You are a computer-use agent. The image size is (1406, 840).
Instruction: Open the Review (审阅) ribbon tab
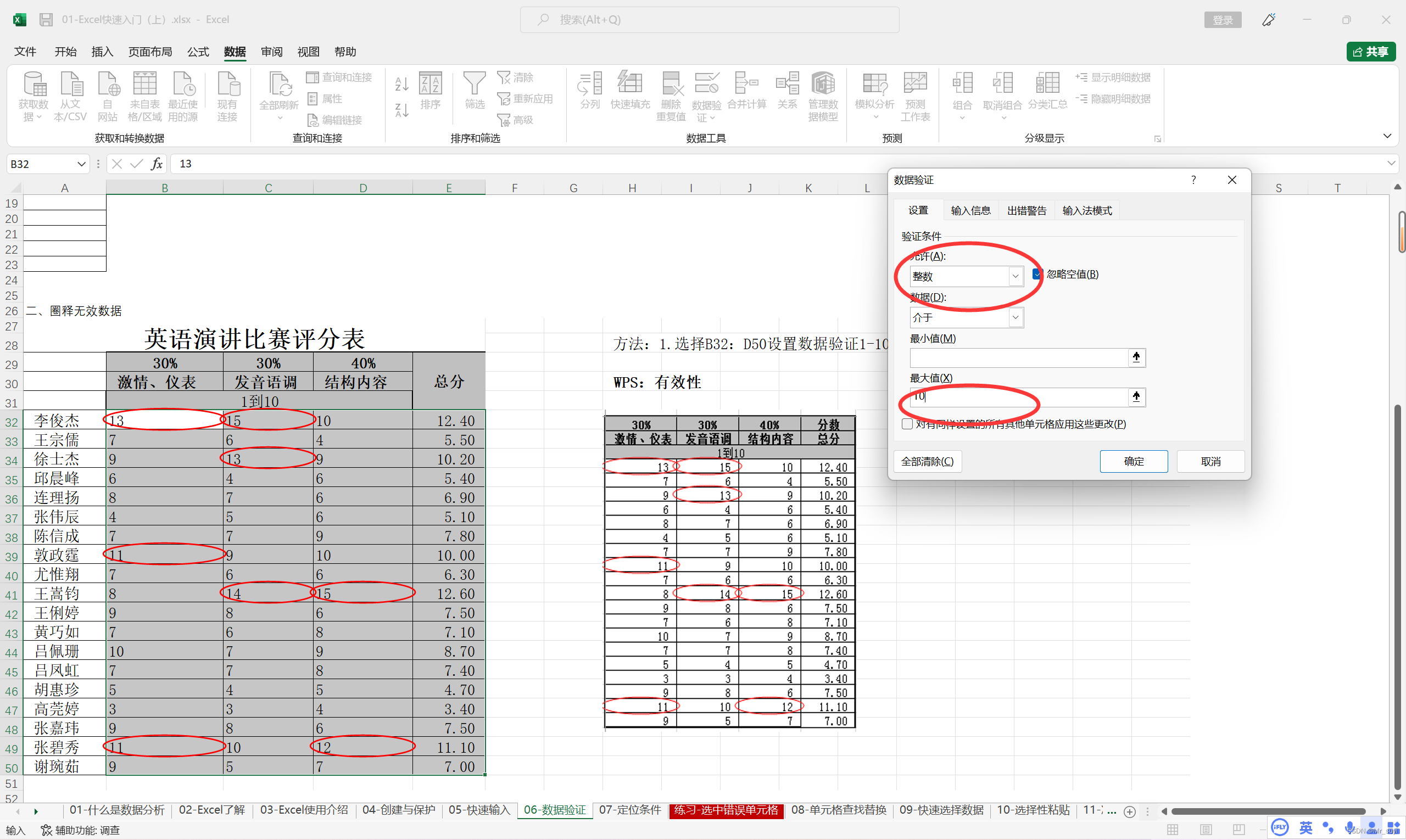pos(272,52)
